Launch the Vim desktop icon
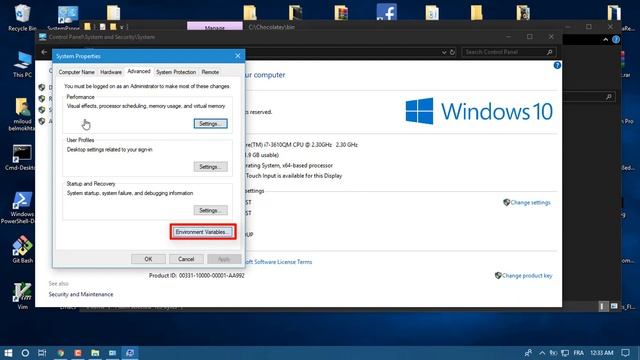Image resolution: width=640 pixels, height=360 pixels. tap(22, 296)
